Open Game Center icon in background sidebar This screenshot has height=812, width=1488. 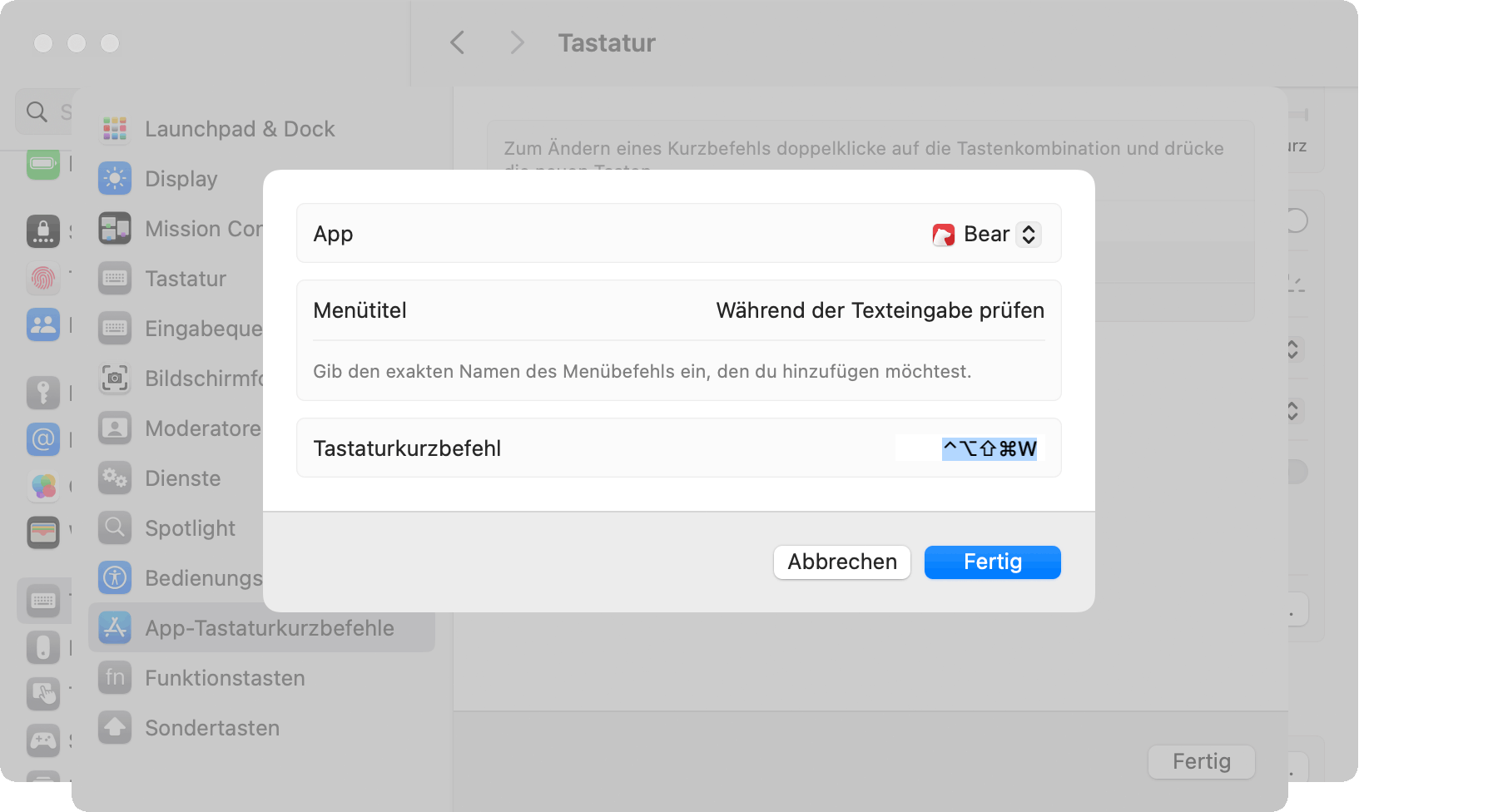43,486
